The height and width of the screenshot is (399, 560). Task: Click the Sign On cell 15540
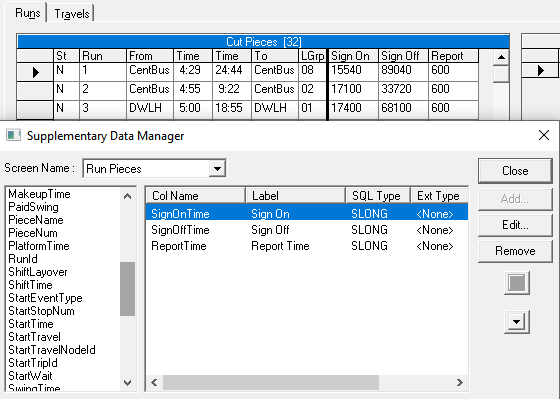click(353, 72)
